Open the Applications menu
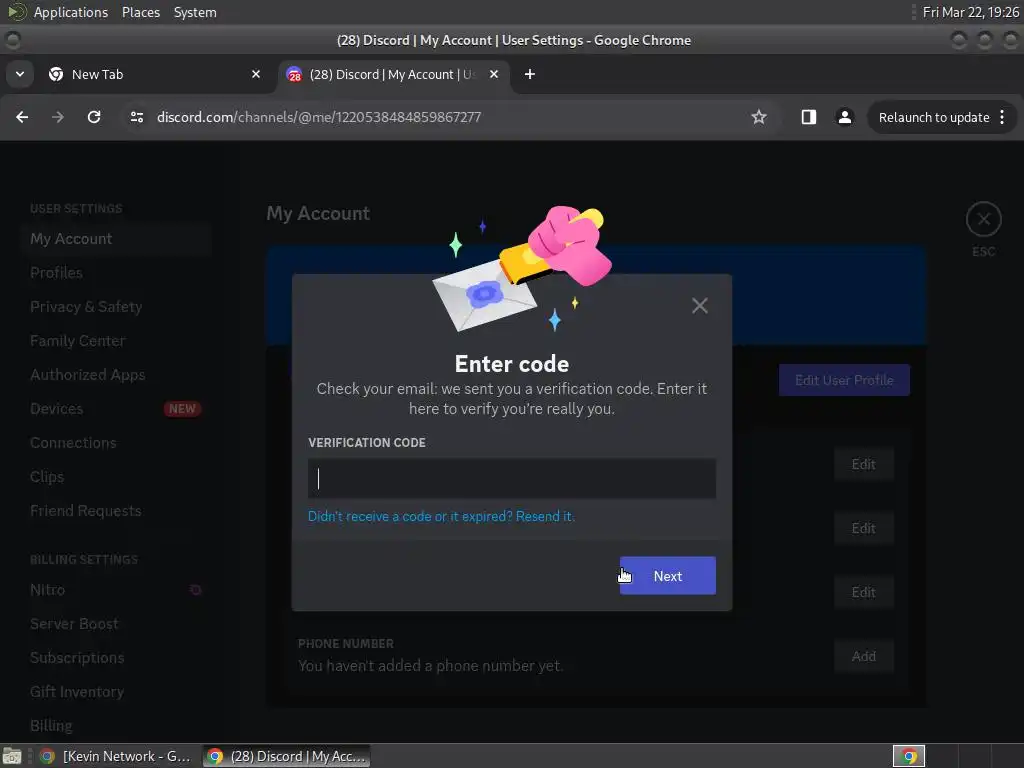The width and height of the screenshot is (1024, 768). tap(71, 12)
